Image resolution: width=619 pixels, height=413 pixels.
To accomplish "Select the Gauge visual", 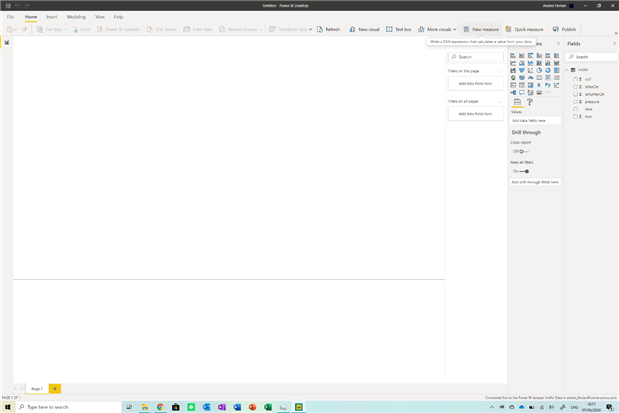I will coord(530,77).
